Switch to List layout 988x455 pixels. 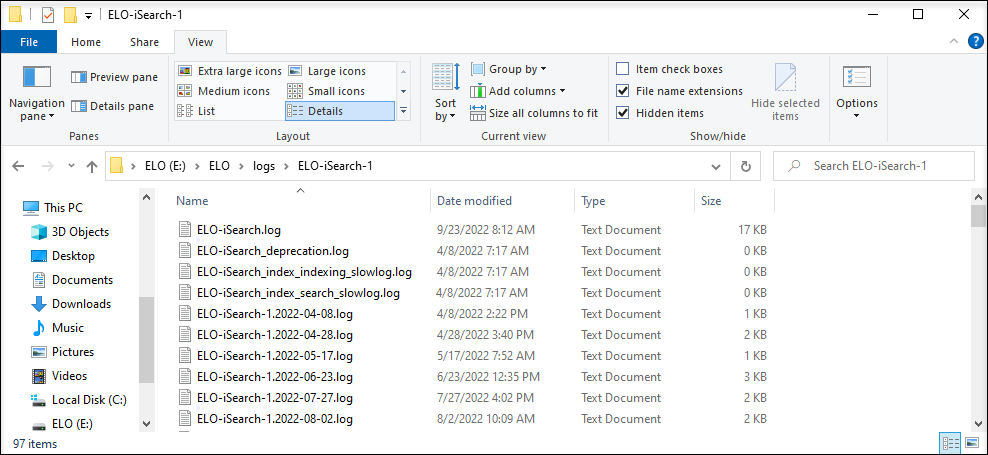197,111
